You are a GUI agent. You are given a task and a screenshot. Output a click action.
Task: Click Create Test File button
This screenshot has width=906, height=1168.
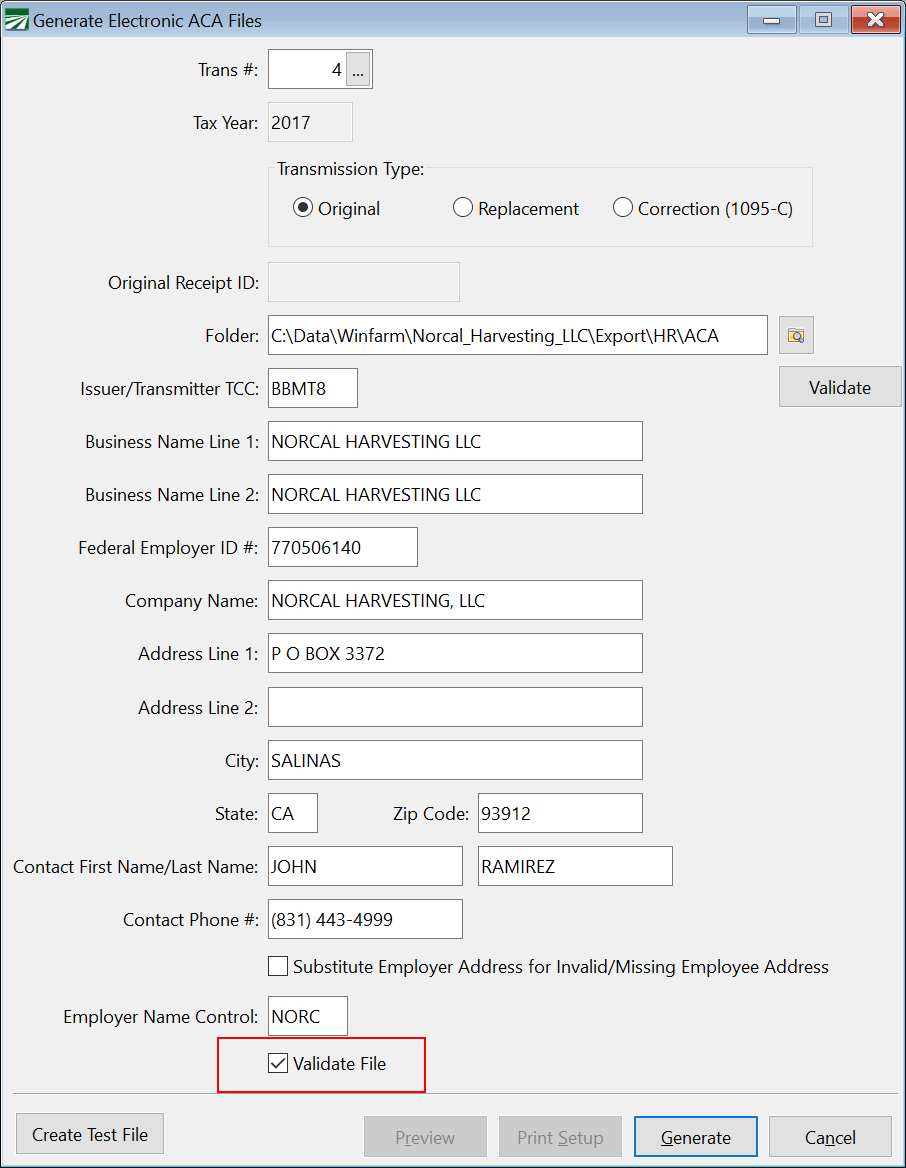tap(90, 1134)
